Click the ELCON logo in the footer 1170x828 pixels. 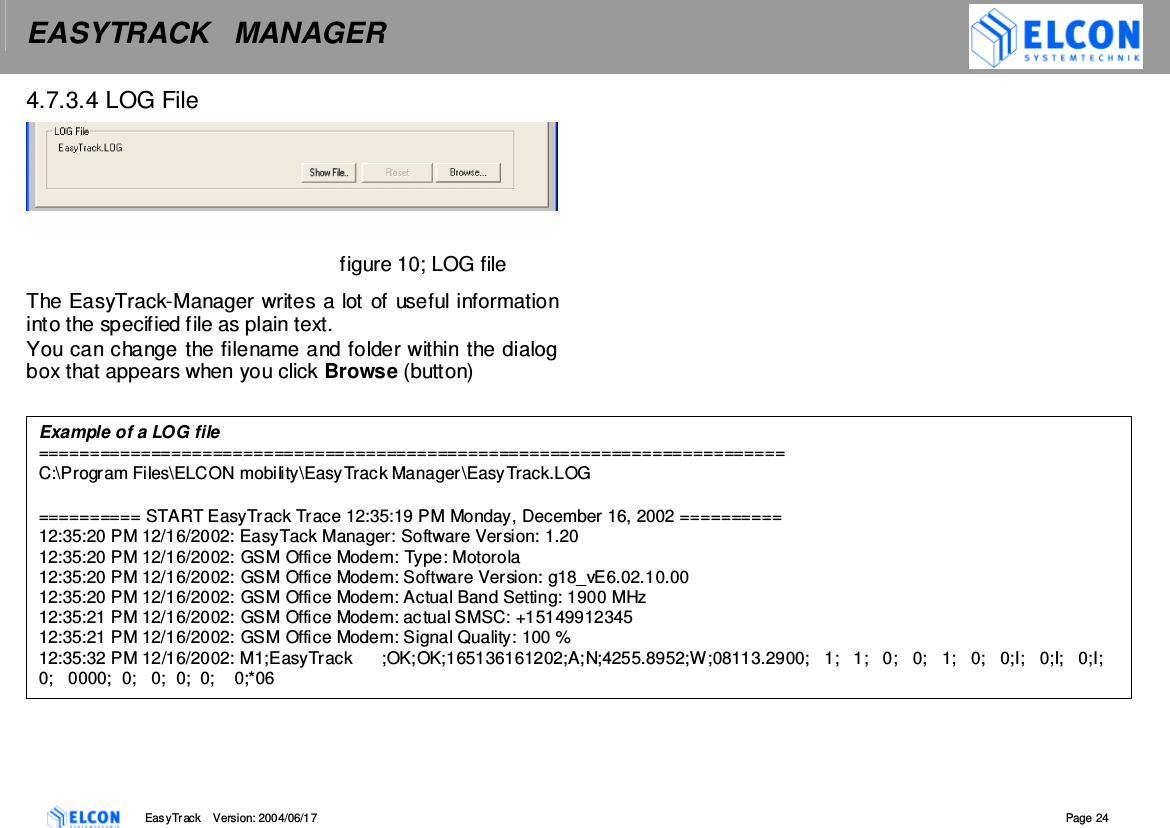click(x=84, y=816)
